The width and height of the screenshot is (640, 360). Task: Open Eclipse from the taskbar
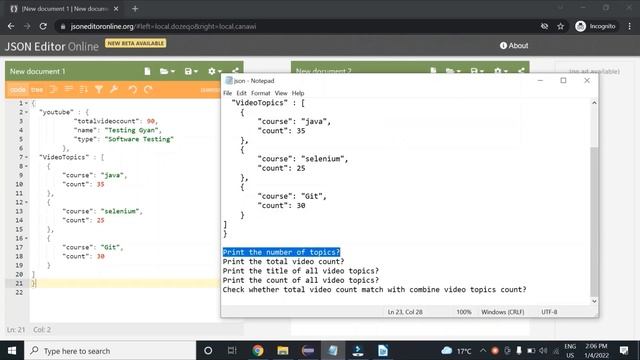[308, 351]
